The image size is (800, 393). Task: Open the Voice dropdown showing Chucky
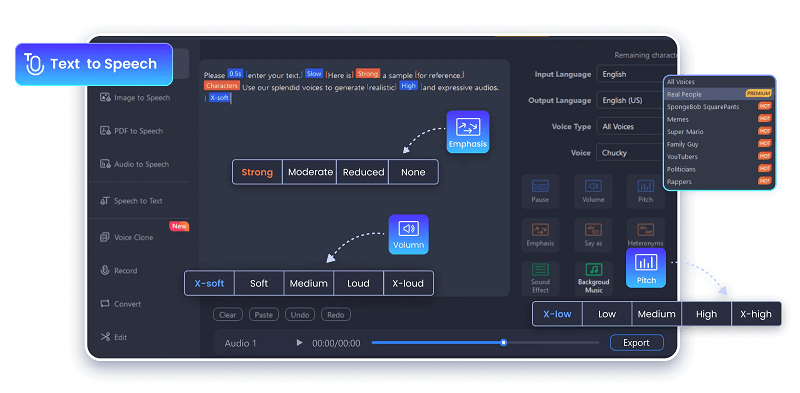[630, 153]
